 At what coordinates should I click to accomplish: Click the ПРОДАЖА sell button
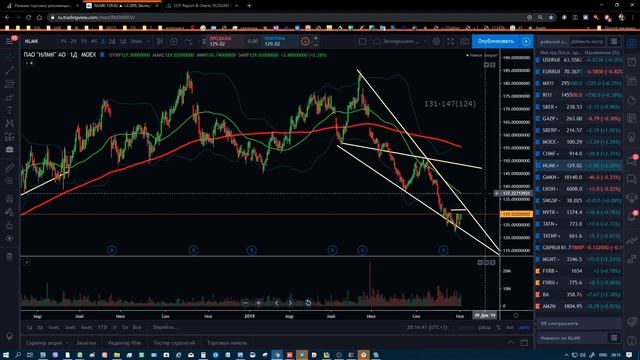coord(226,41)
